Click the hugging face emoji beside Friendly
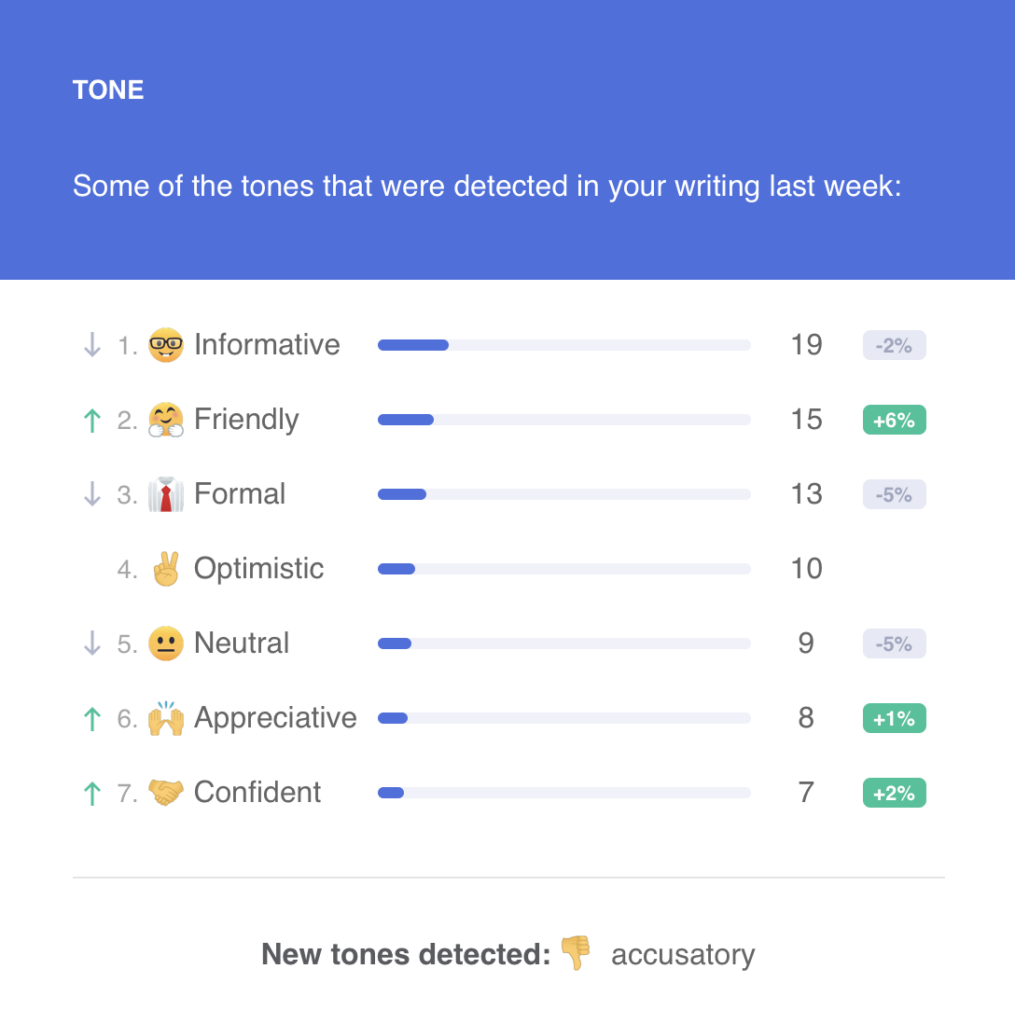This screenshot has width=1015, height=1024. 165,419
